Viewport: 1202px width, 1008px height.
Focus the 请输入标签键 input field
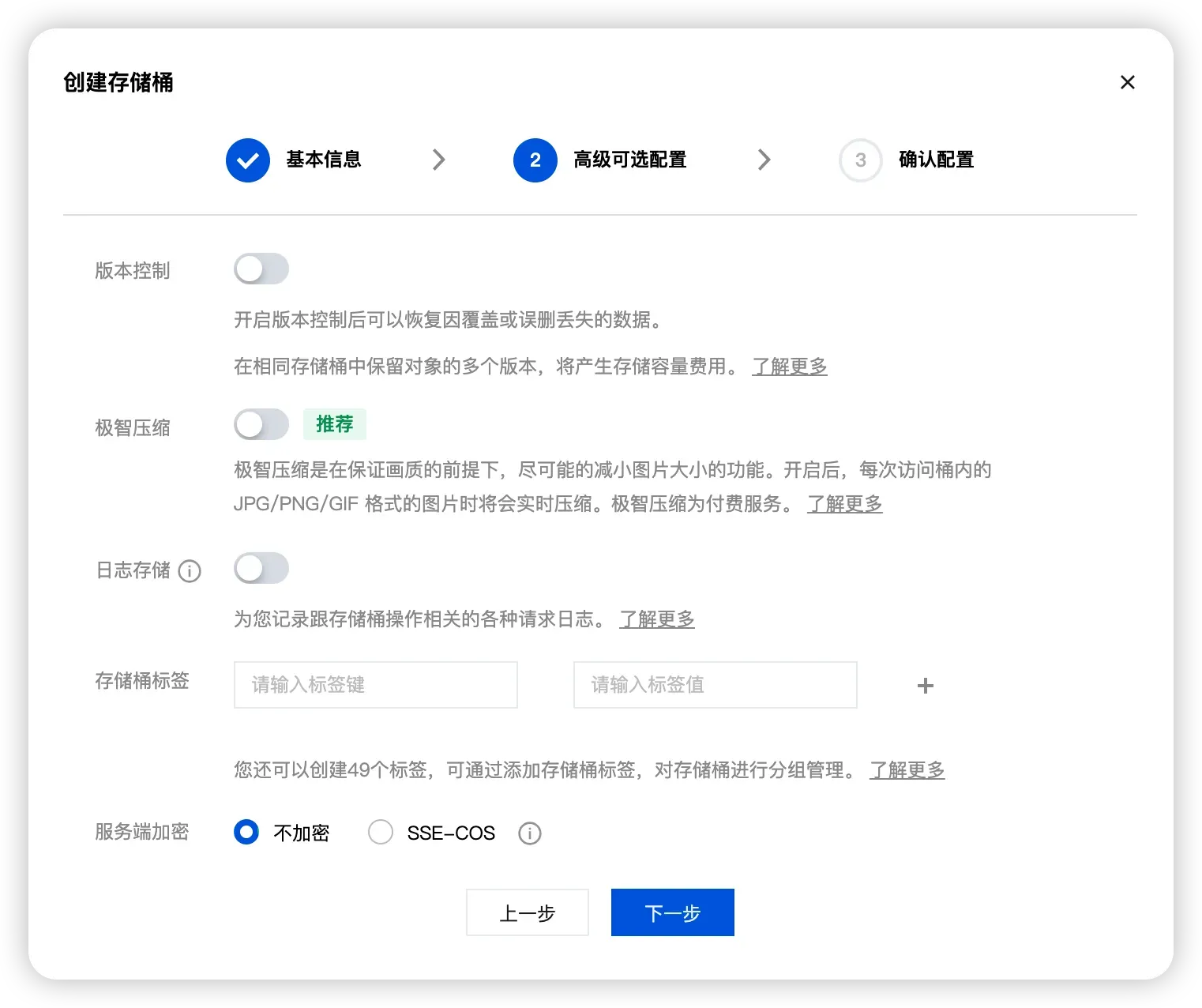(x=375, y=685)
